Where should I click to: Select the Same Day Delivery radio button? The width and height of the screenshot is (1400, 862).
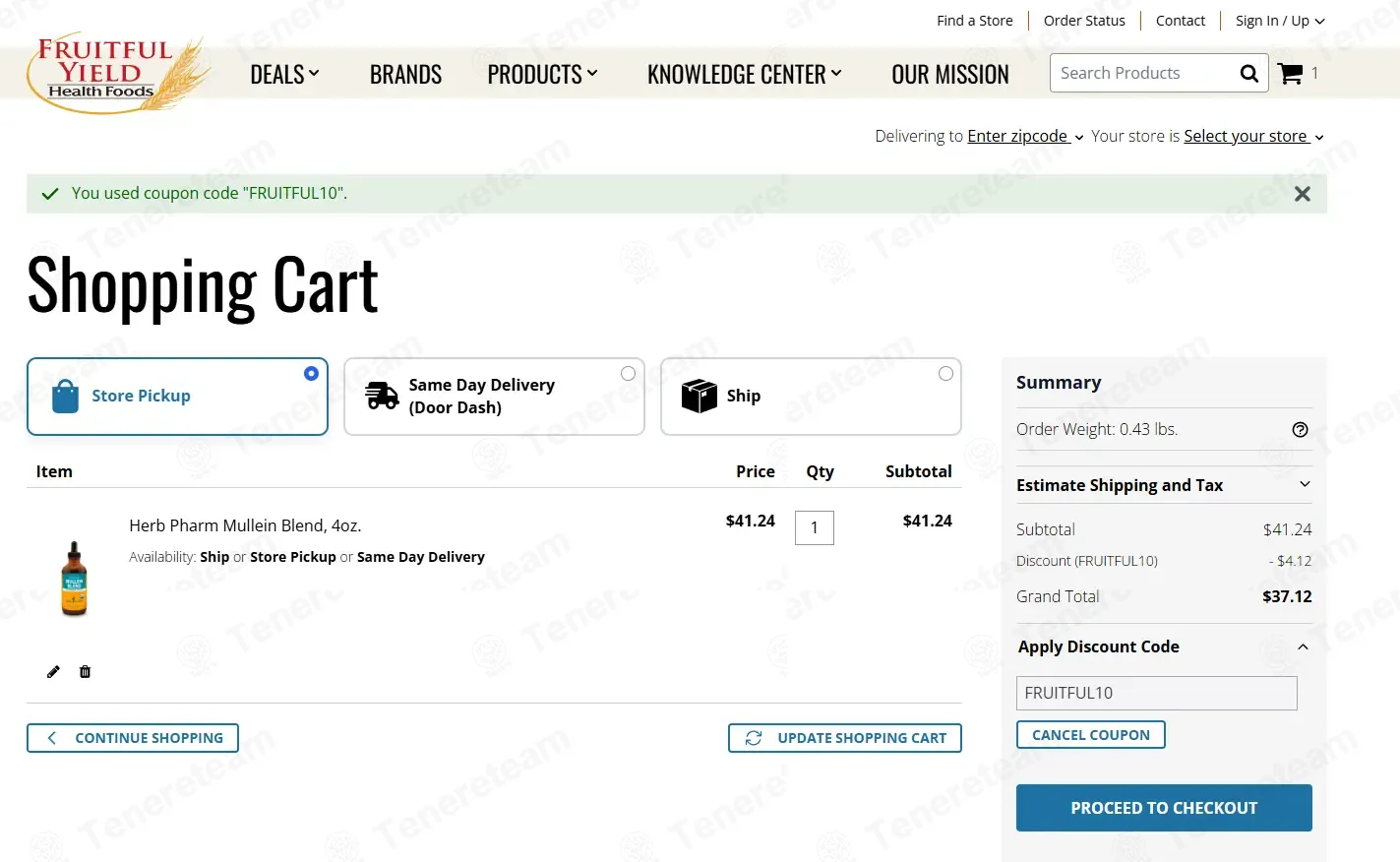pos(628,373)
